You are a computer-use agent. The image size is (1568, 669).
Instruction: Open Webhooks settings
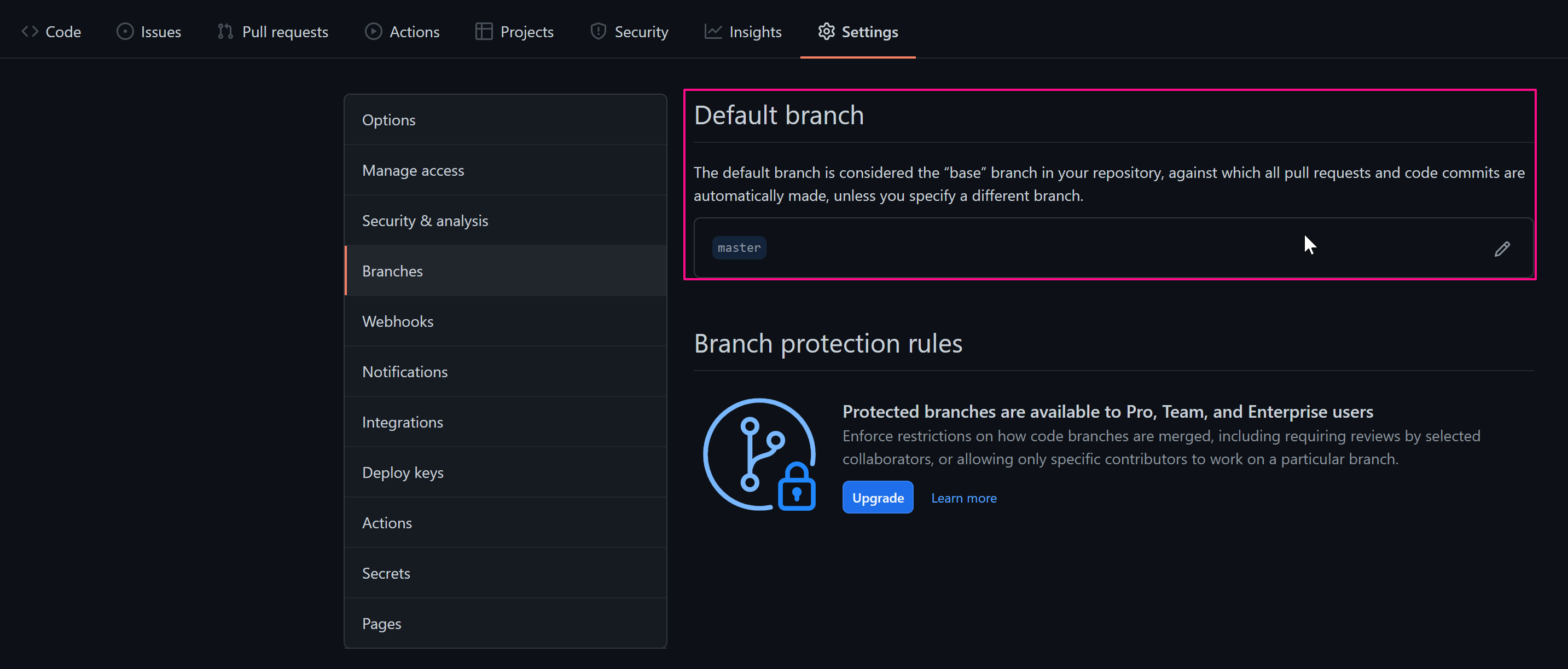[505, 321]
